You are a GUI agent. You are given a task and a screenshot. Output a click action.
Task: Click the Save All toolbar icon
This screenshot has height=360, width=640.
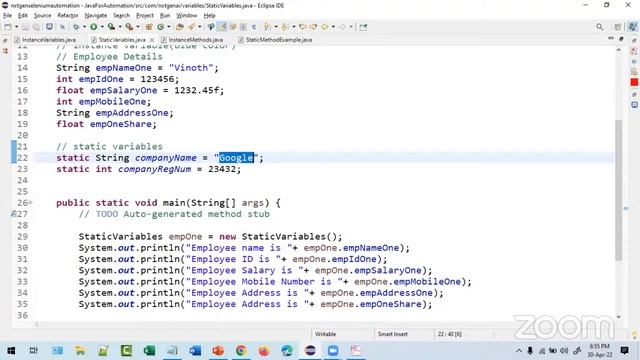click(36, 27)
